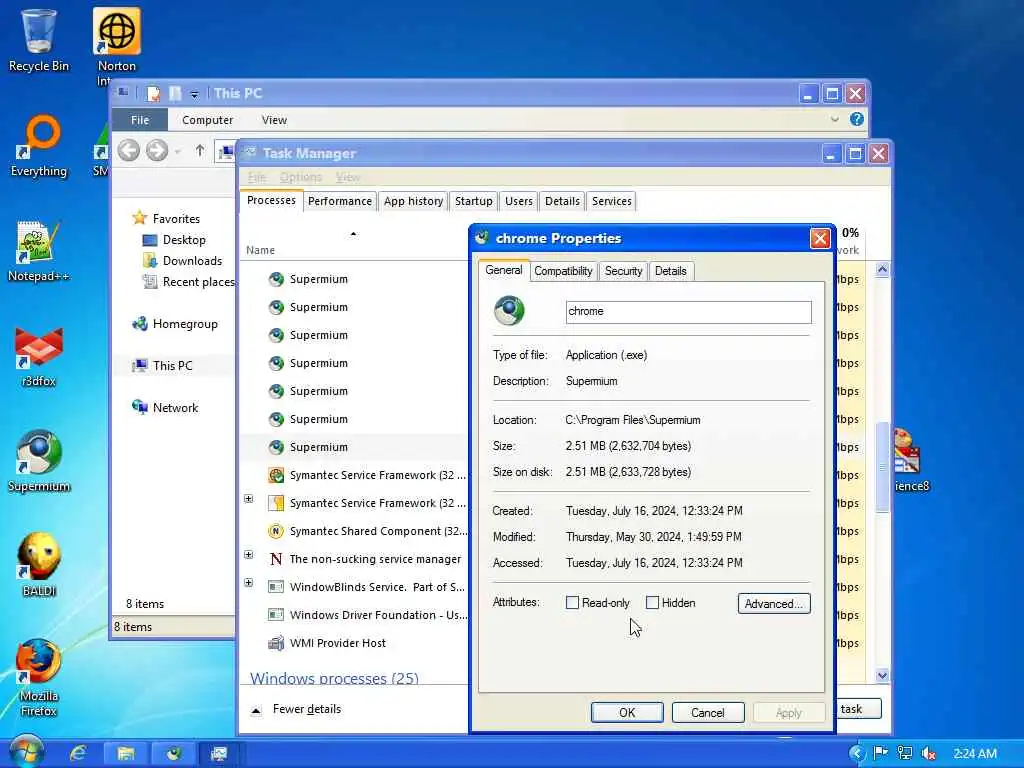Click OK in chrome Properties
Screen dimensions: 1024x768
pos(627,712)
